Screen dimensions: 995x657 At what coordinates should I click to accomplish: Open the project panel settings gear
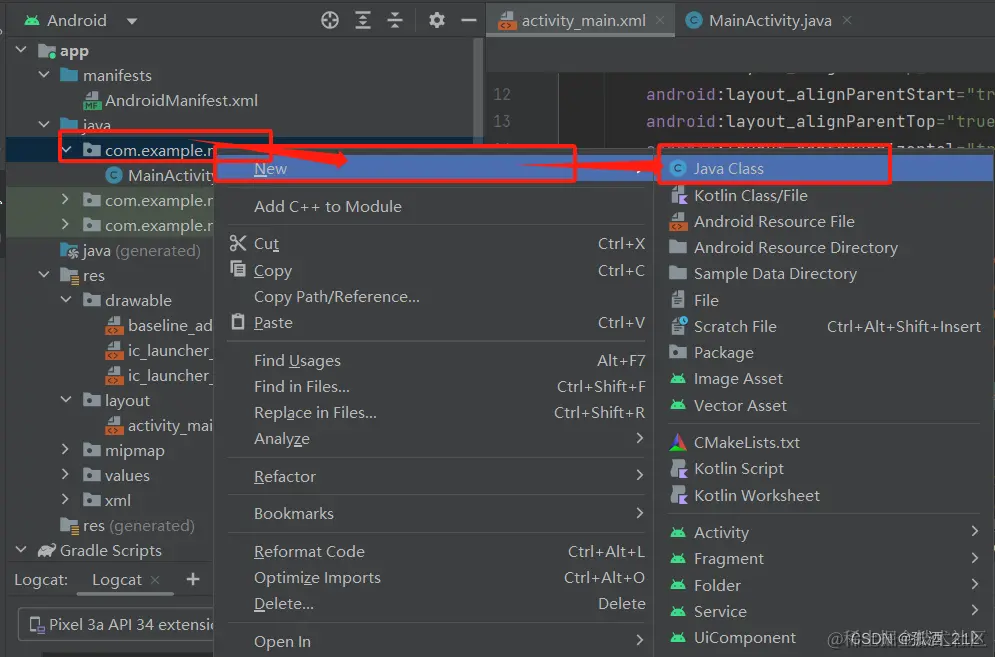pos(437,20)
